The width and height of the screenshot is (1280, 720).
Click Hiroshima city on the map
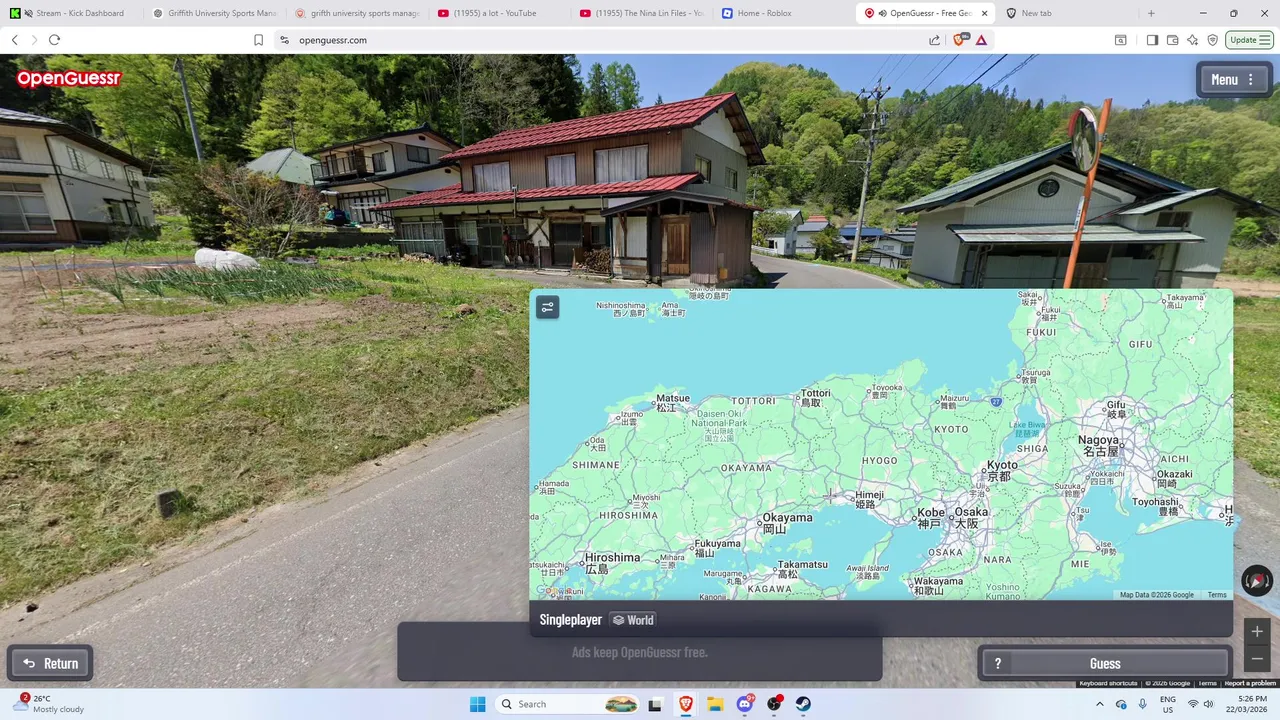pyautogui.click(x=611, y=562)
